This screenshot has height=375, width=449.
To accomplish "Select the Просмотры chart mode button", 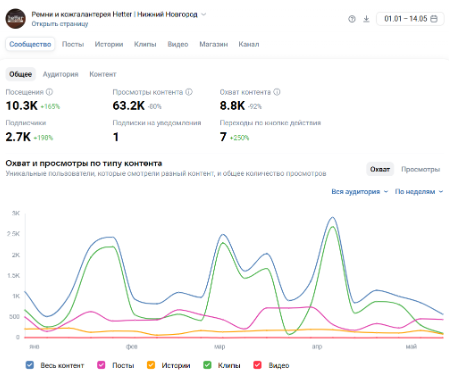I will [420, 169].
